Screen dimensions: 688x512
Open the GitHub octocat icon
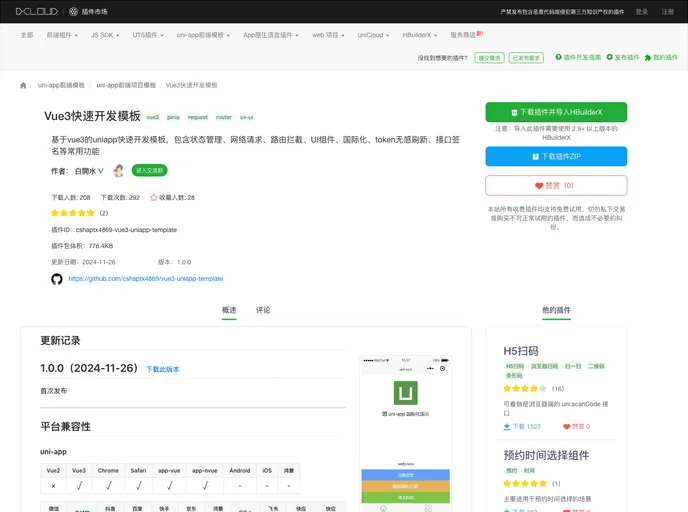coord(57,279)
